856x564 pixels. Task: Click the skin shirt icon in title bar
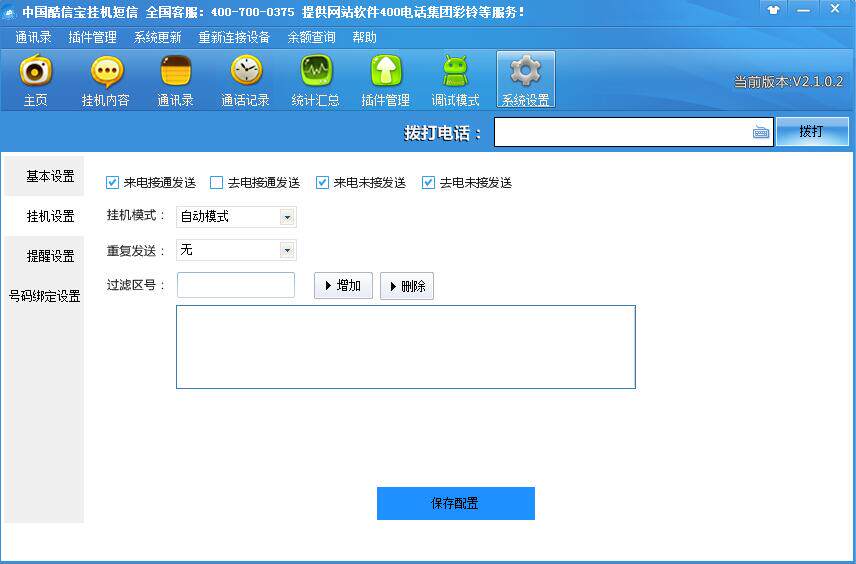click(773, 9)
